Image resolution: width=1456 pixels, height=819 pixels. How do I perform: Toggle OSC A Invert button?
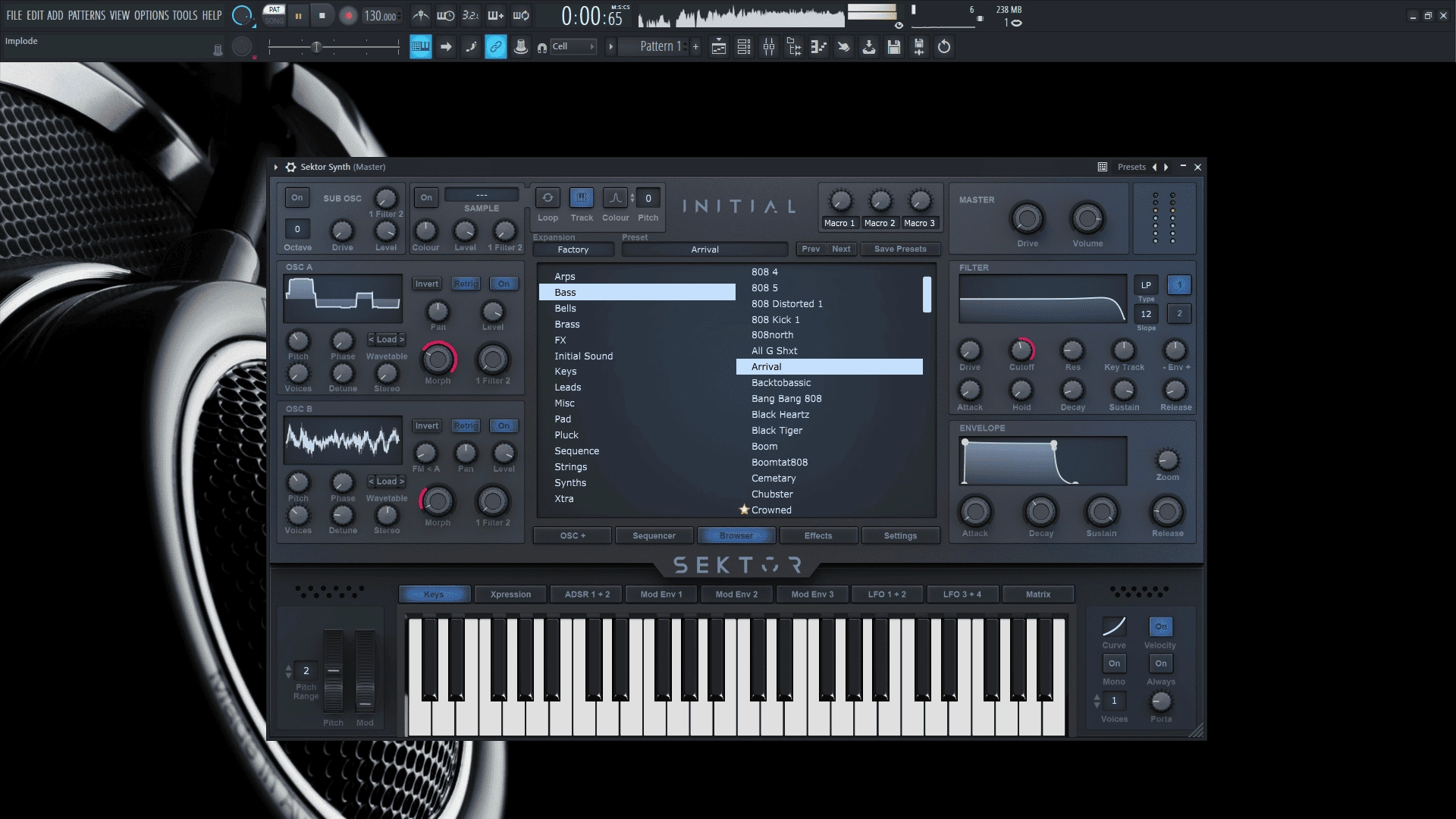(426, 284)
